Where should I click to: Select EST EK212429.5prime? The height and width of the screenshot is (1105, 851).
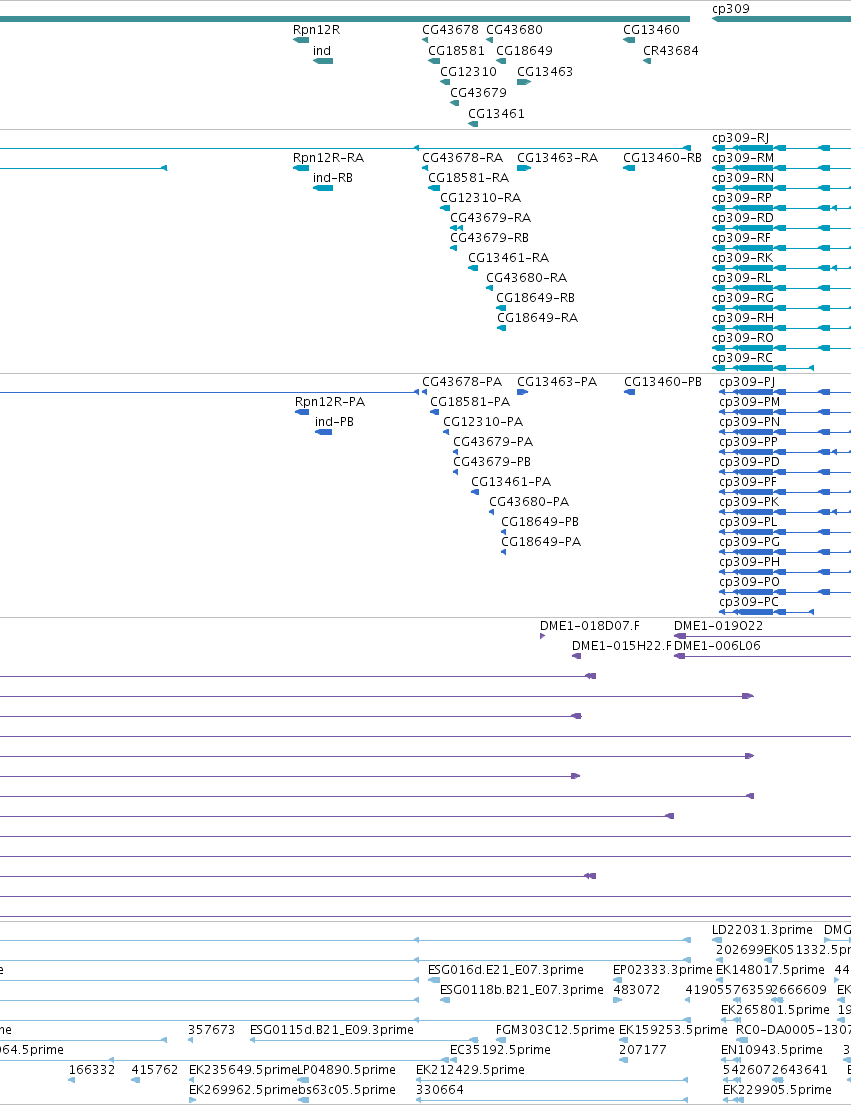pyautogui.click(x=552, y=1080)
